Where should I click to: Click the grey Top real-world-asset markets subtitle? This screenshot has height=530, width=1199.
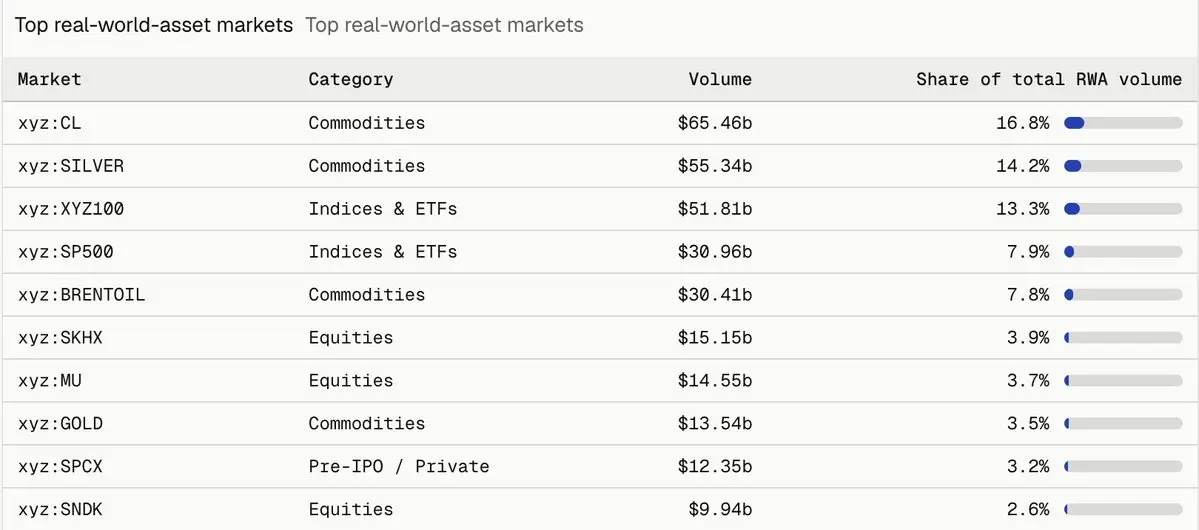[444, 25]
